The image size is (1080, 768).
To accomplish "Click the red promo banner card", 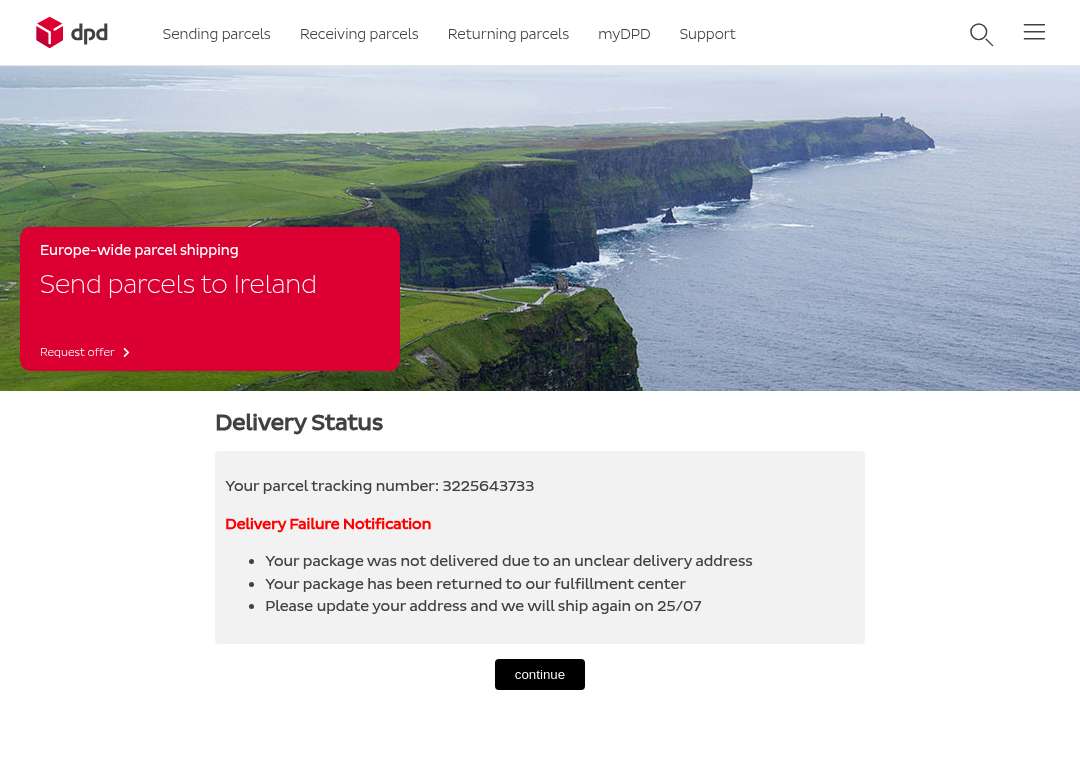I will (x=210, y=299).
